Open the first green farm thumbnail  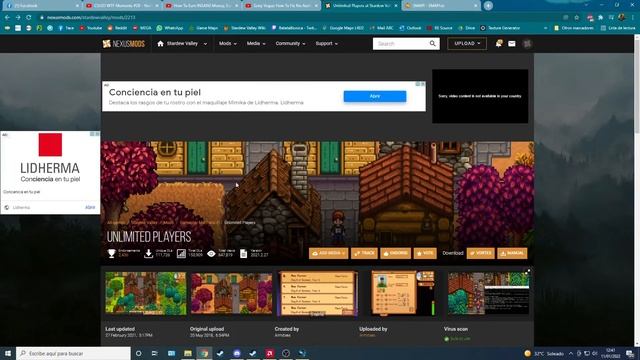(x=146, y=293)
